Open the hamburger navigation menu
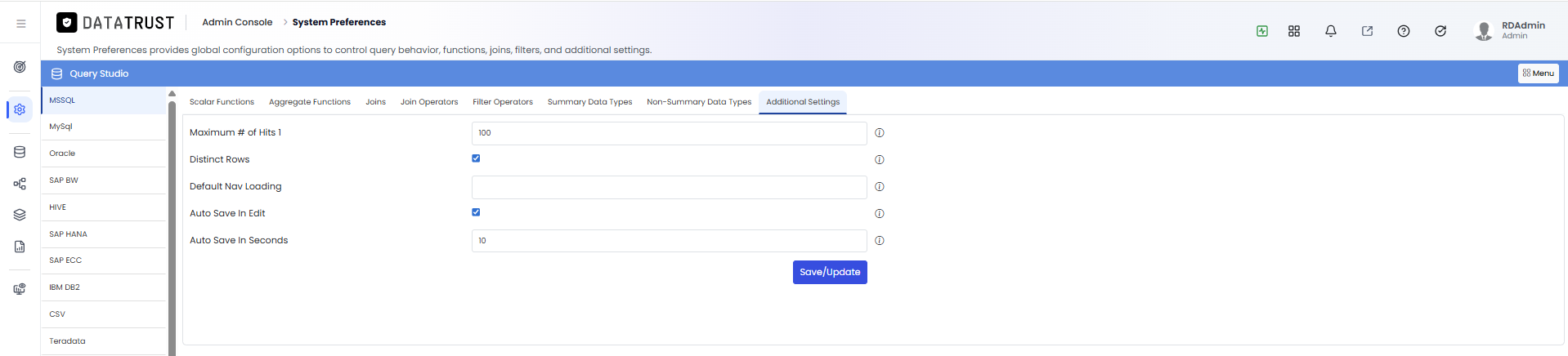 click(x=20, y=24)
